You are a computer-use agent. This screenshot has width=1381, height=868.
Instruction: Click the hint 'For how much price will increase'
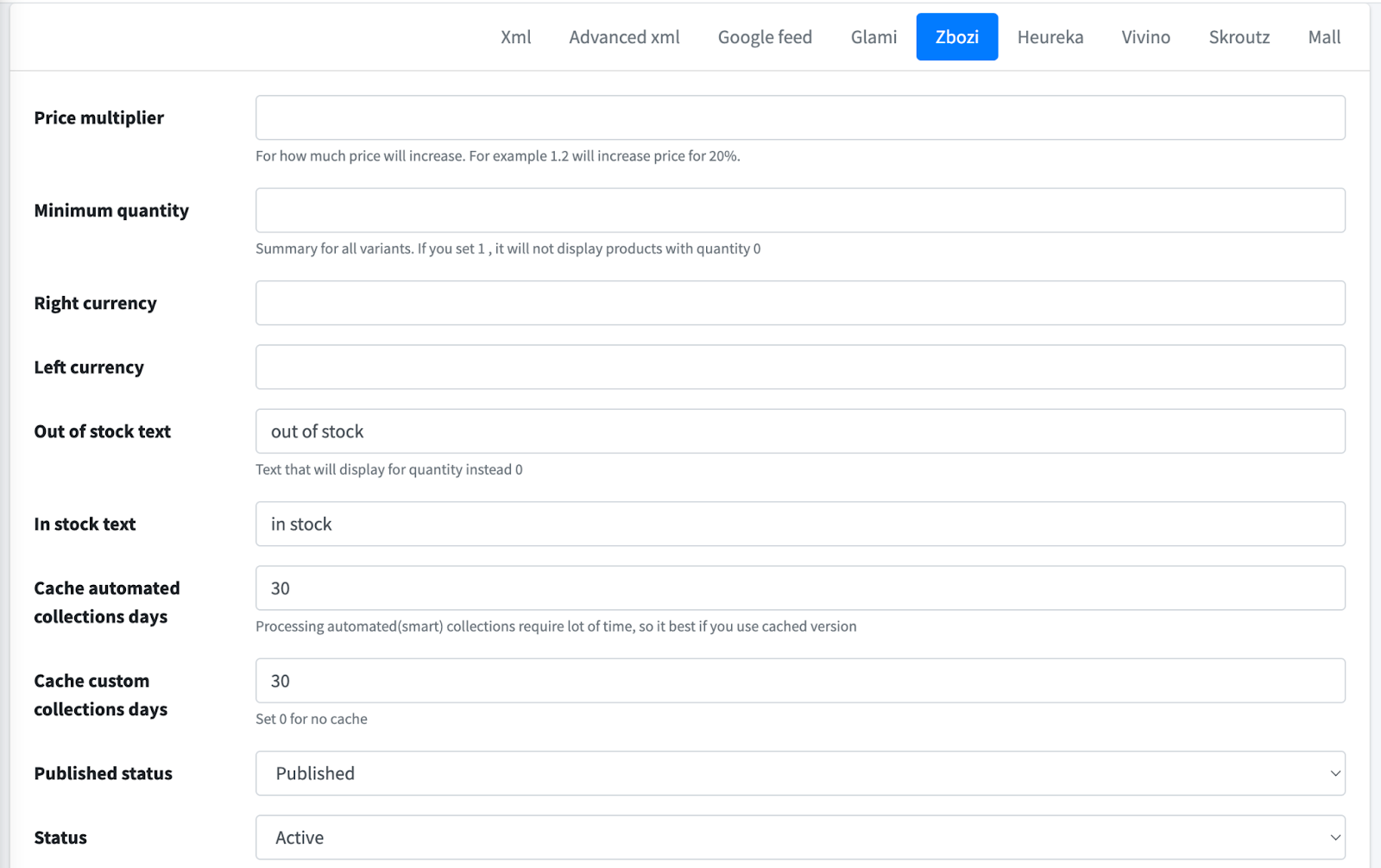[x=498, y=156]
